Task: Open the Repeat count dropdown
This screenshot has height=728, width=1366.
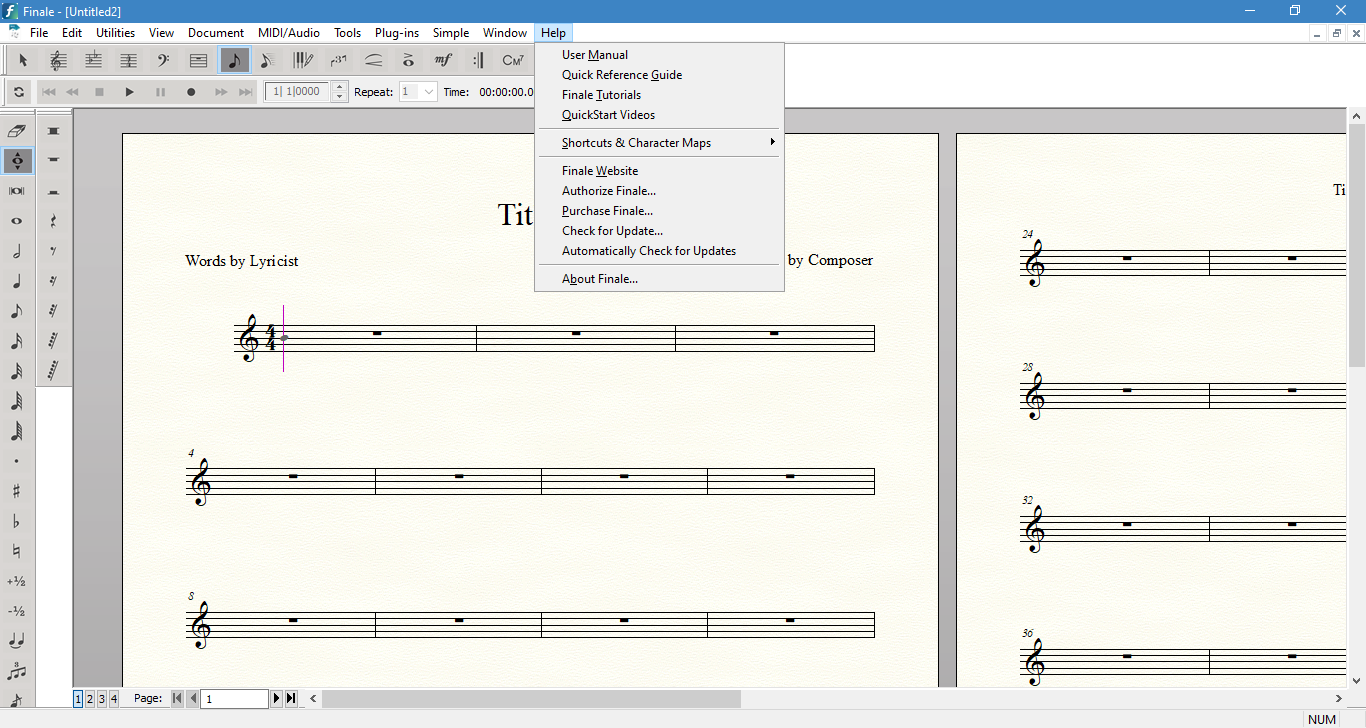Action: tap(429, 92)
